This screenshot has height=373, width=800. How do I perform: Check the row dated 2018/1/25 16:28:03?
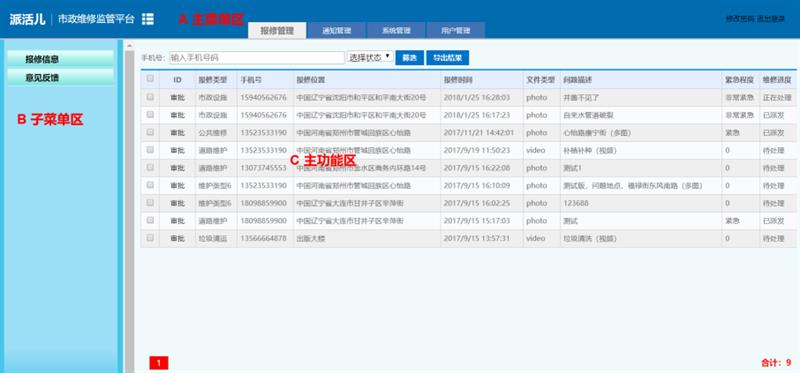(x=150, y=96)
